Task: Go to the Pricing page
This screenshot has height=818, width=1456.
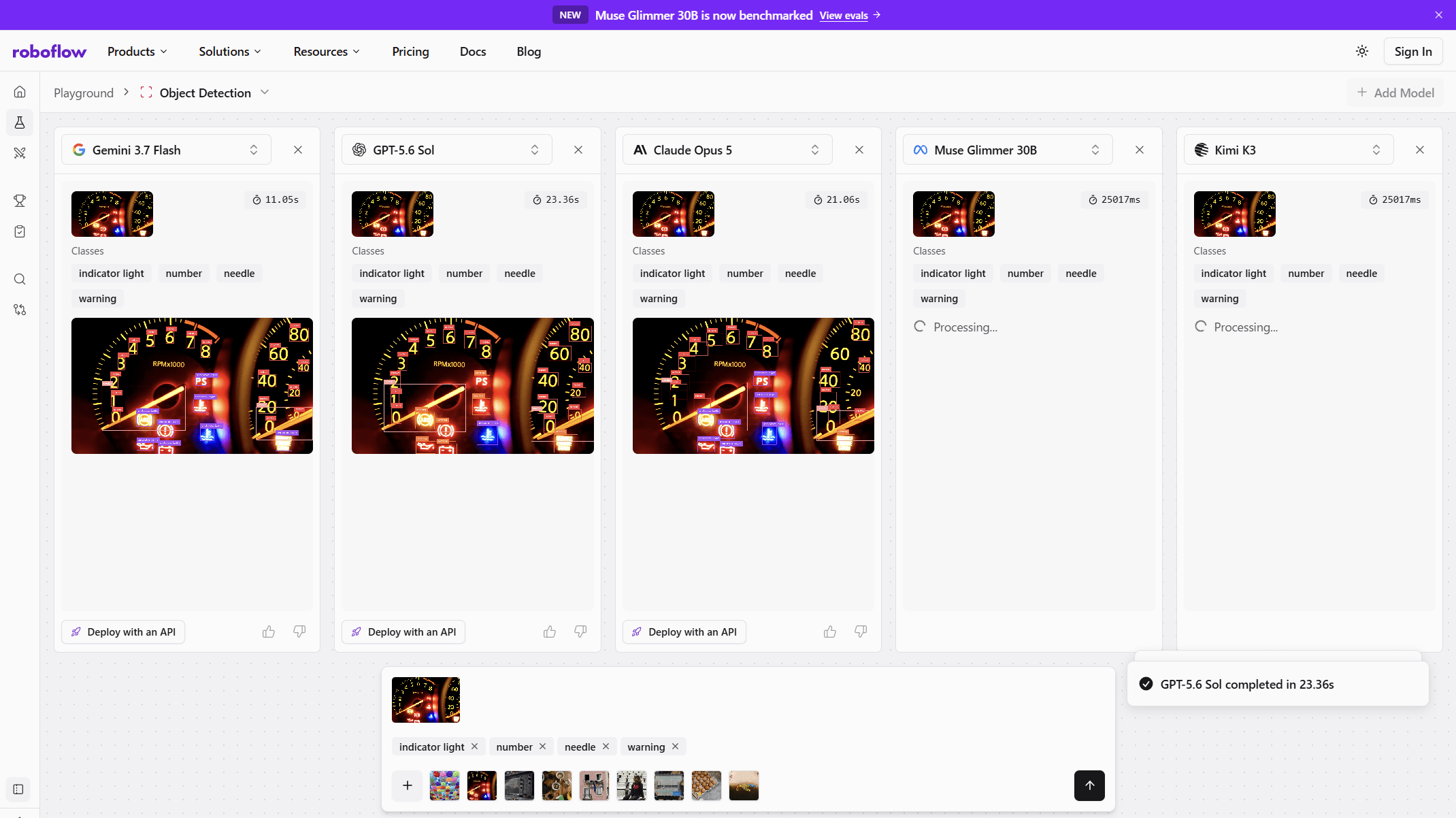Action: point(410,51)
